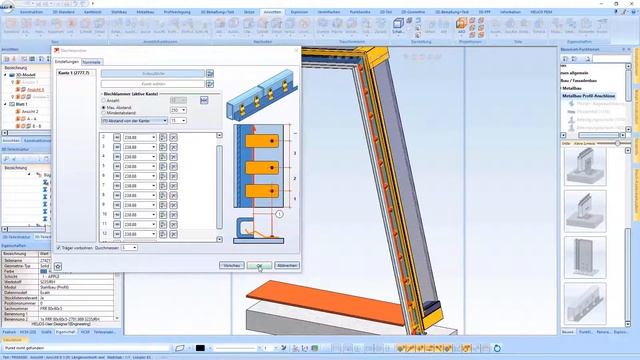Screen dimensions: 640x360
Task: Click the OK button in the dialog
Action: 259,266
